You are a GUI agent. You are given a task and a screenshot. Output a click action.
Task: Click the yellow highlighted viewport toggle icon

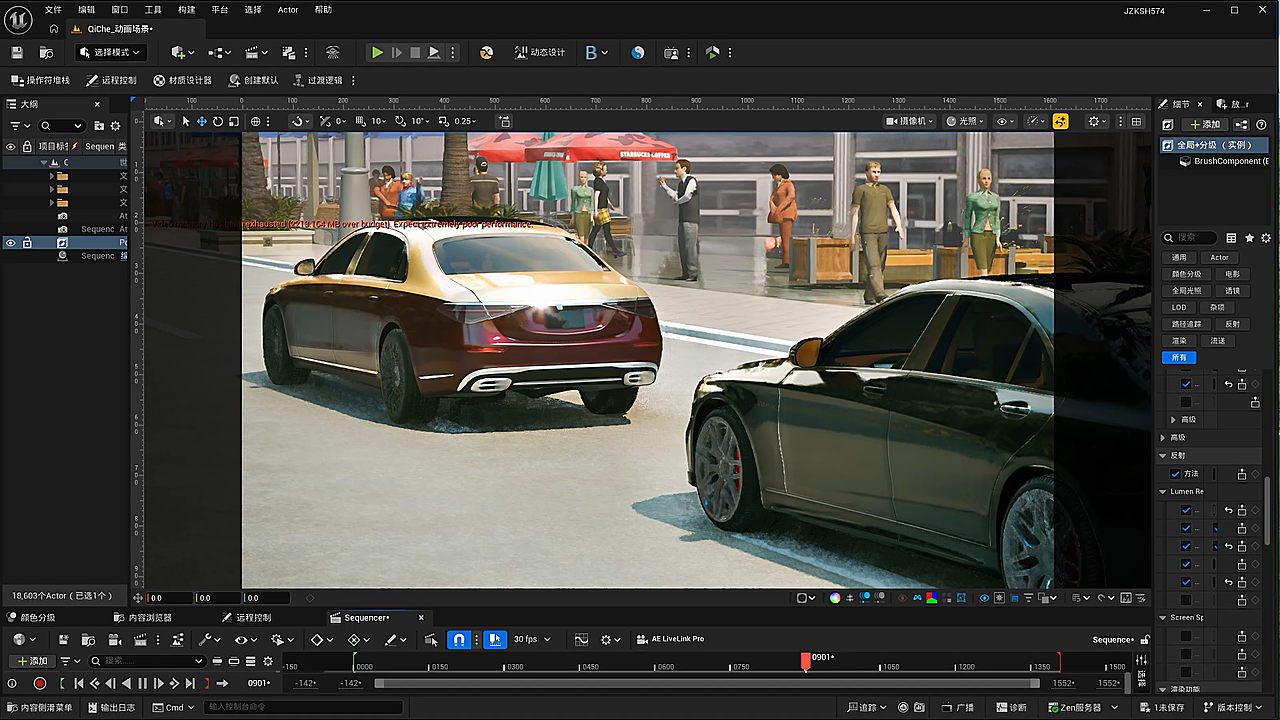click(1060, 121)
